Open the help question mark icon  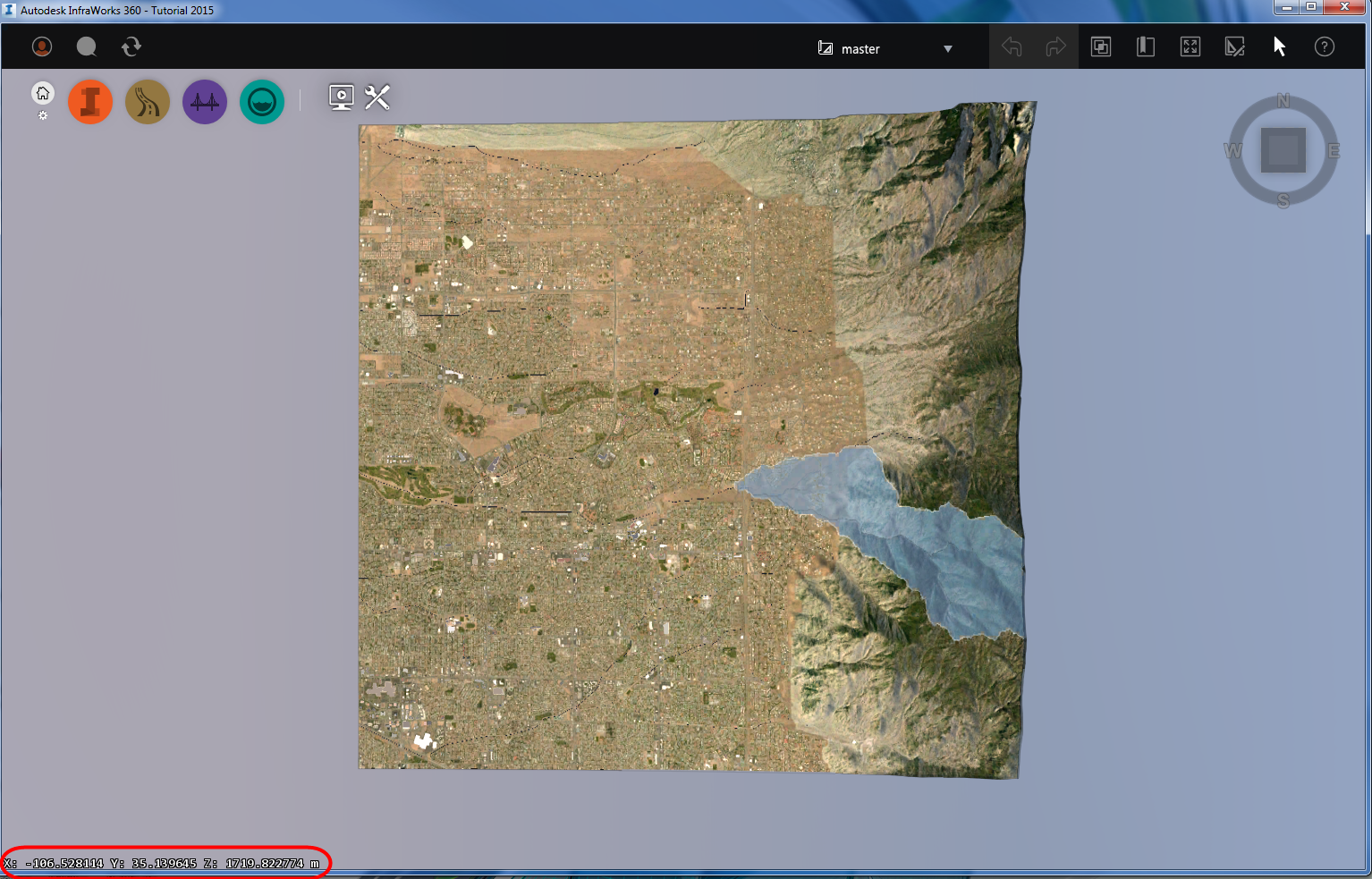[x=1325, y=46]
